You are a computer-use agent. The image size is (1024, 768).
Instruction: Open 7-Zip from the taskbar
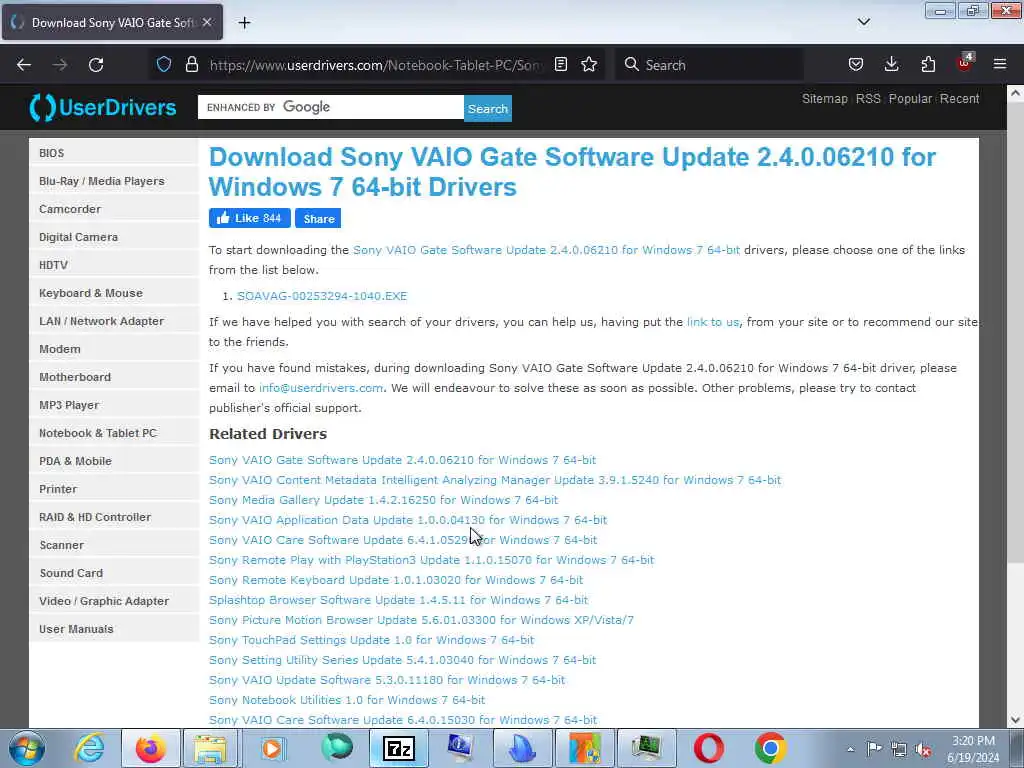tap(398, 748)
